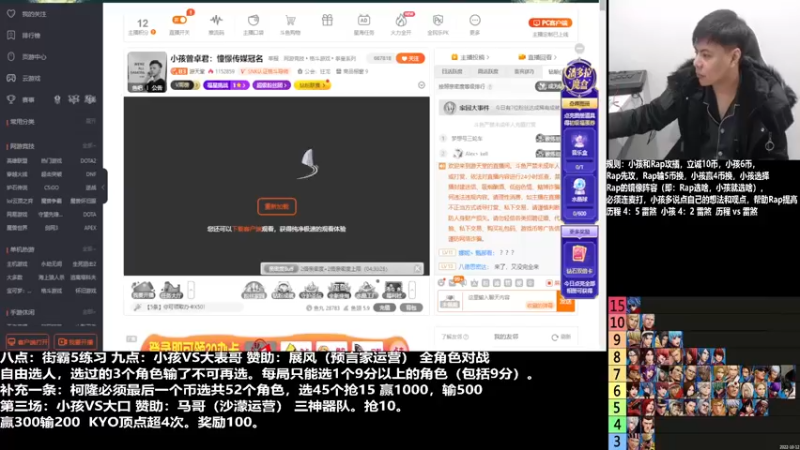Open 直播回看 link above chat
This screenshot has width=800, height=450.
[x=537, y=57]
